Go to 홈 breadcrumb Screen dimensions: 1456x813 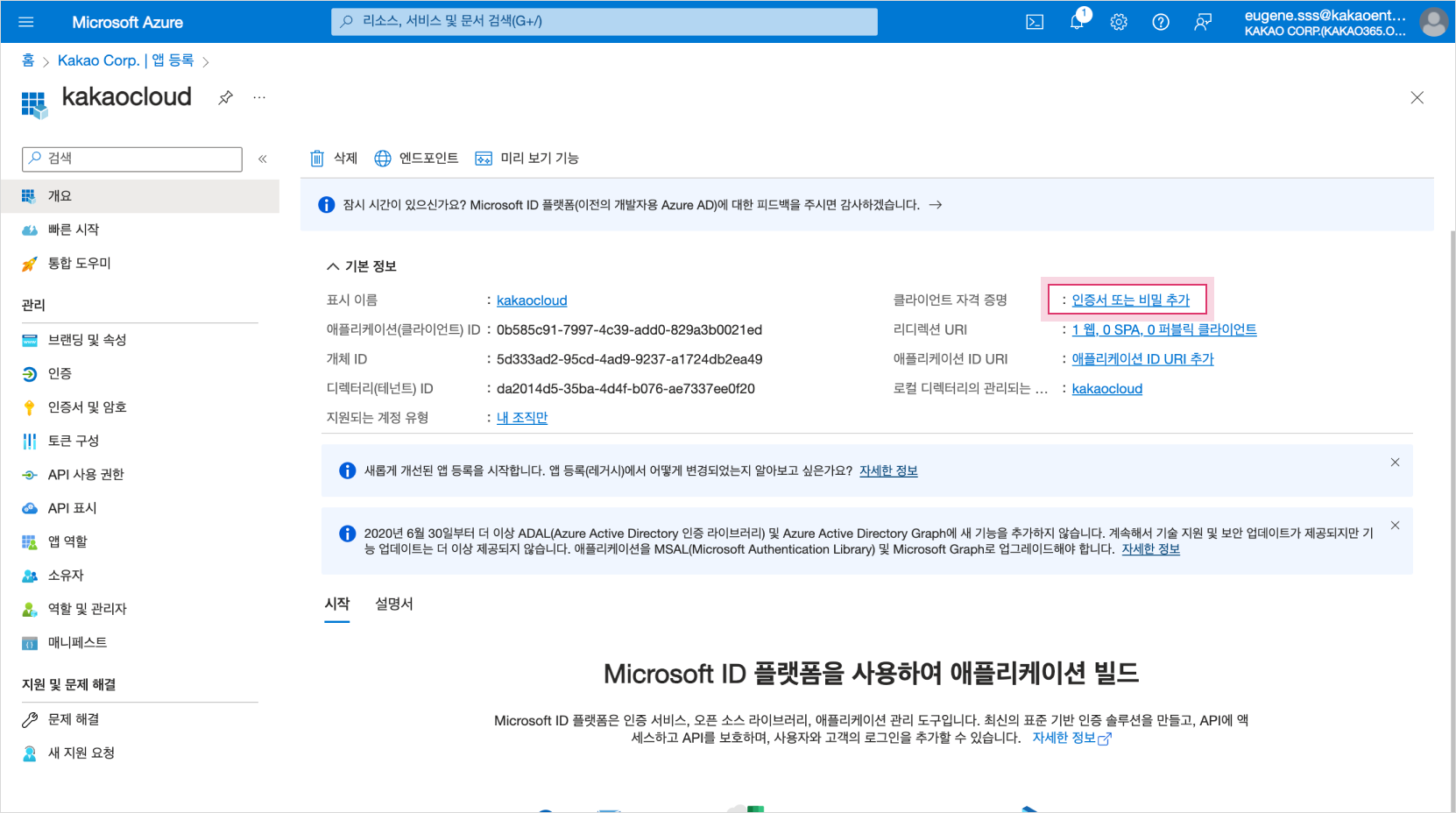tap(28, 60)
